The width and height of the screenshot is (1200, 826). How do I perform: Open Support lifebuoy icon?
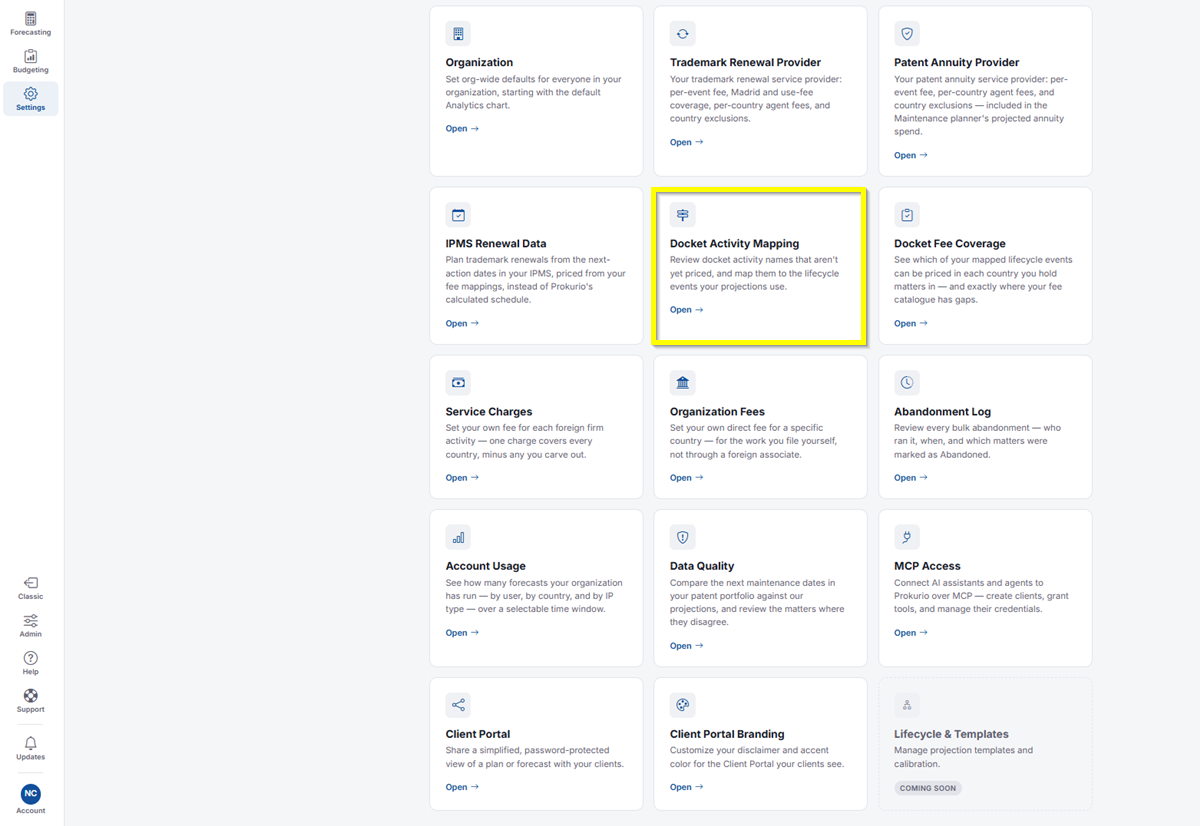(x=30, y=701)
